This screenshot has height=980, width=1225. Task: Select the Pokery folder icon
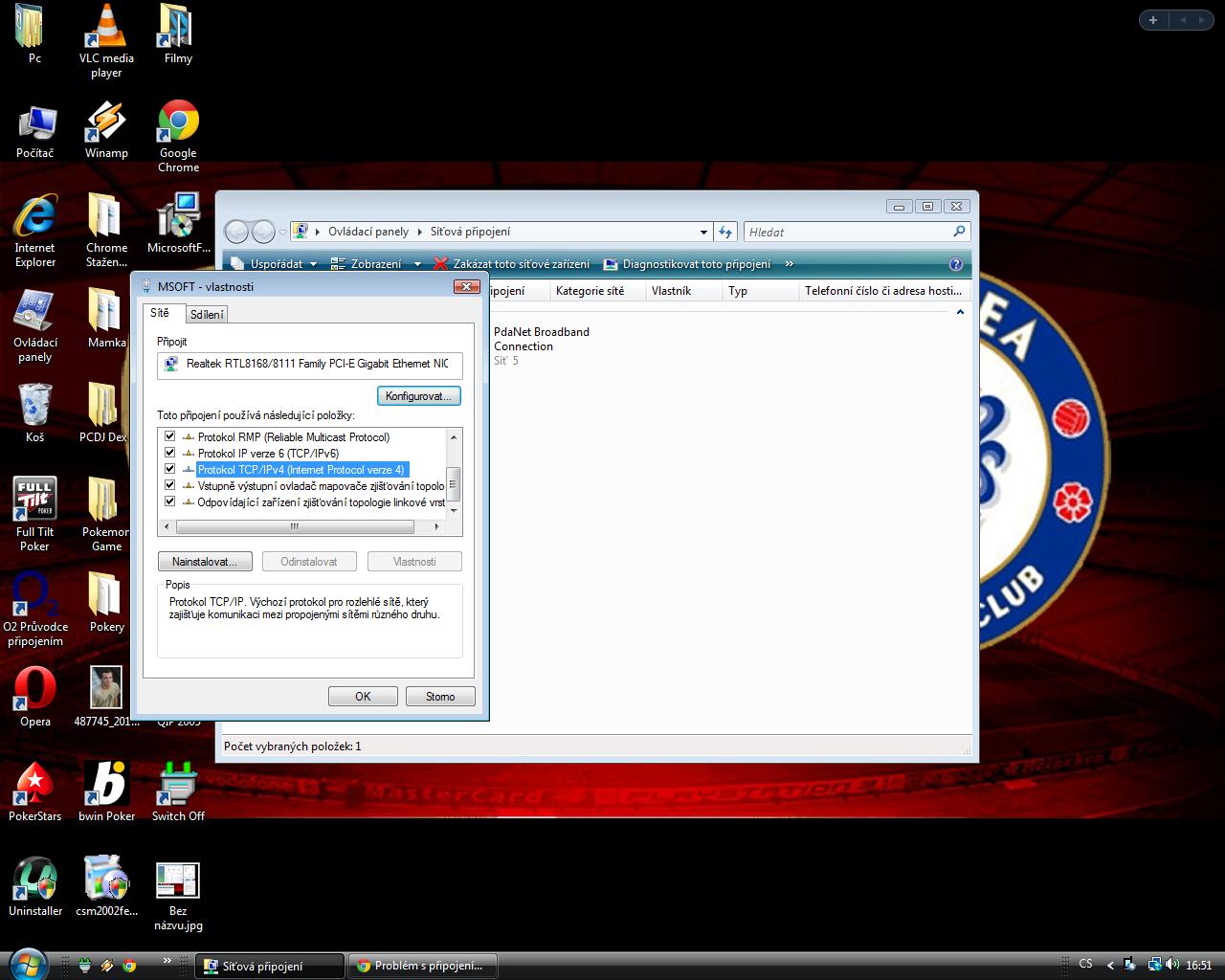pos(106,602)
